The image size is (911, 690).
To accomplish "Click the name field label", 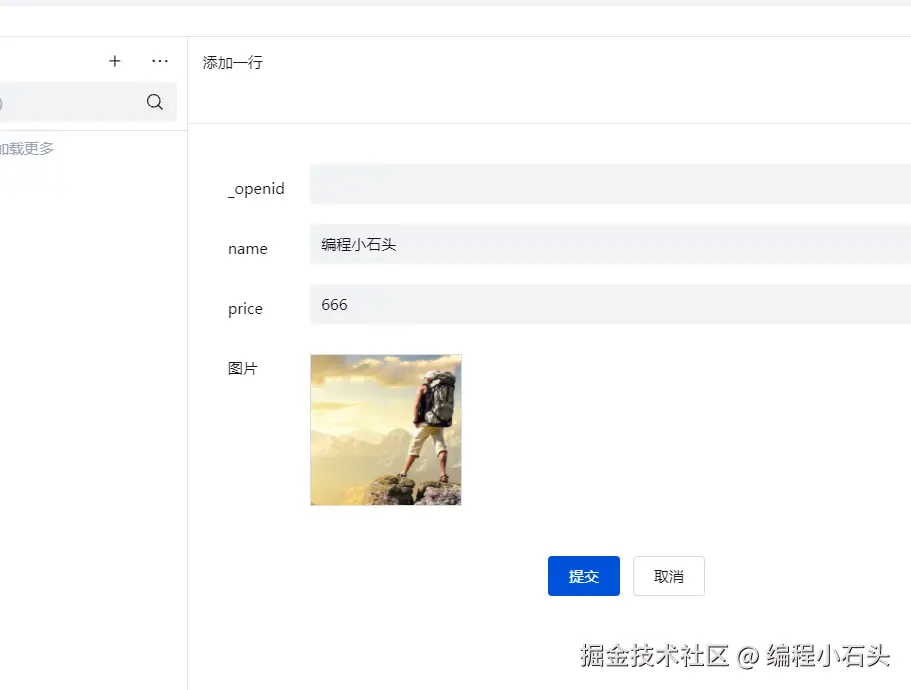I will click(x=248, y=249).
